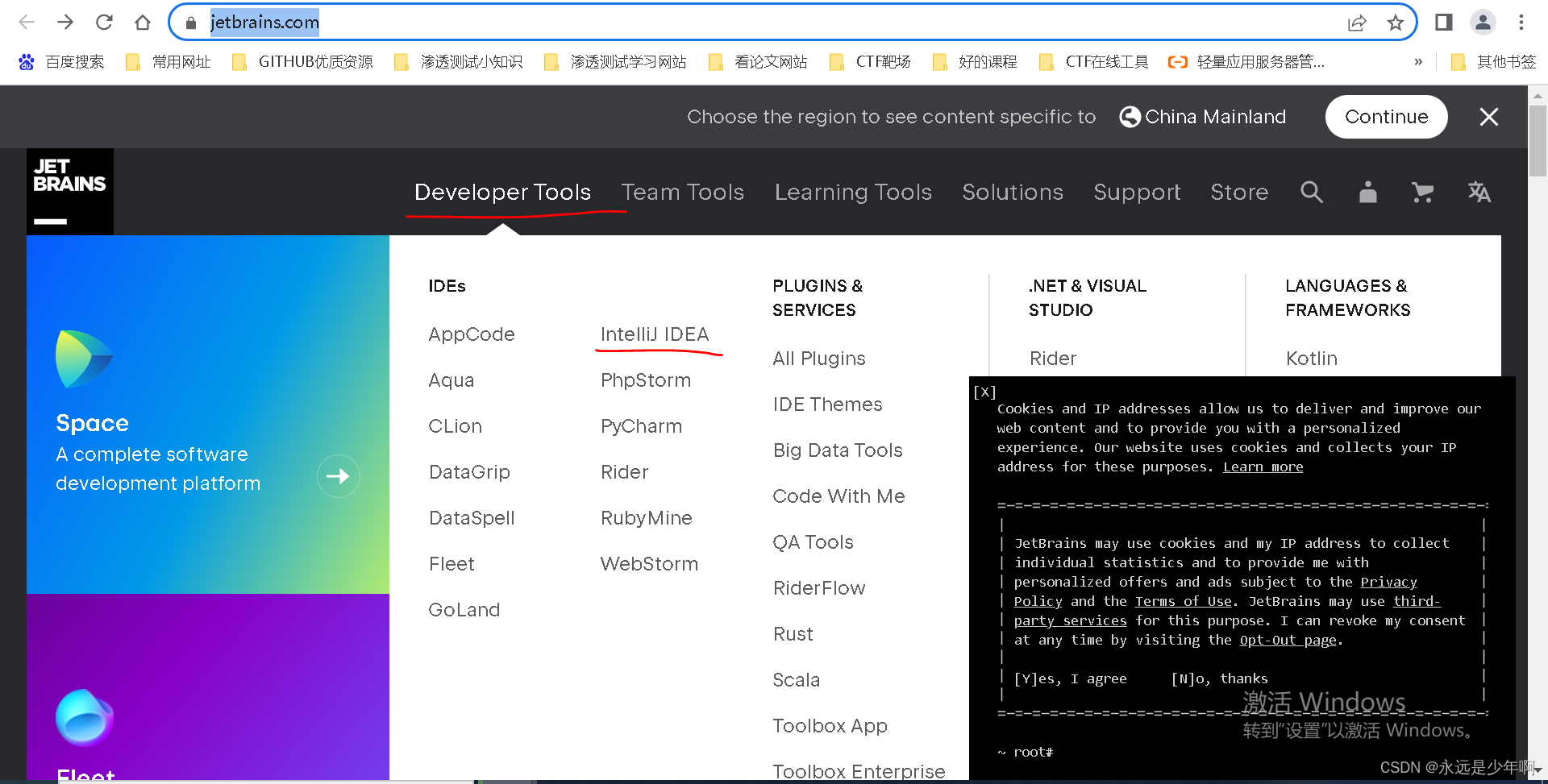This screenshot has height=784, width=1548.
Task: Open the GoLand link
Action: (x=464, y=610)
